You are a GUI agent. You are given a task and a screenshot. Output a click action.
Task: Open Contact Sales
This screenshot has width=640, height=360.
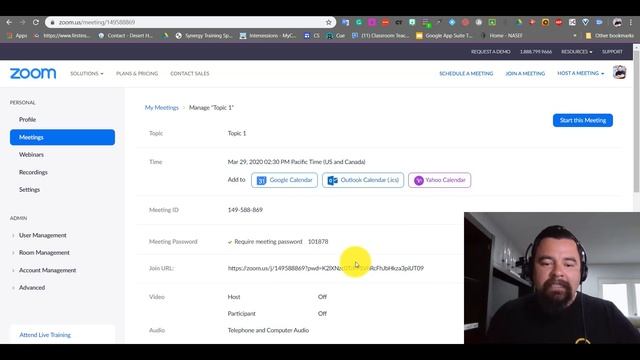click(x=190, y=73)
